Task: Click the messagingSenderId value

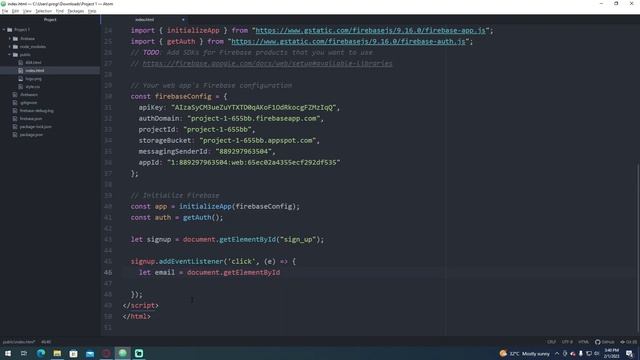Action: point(244,151)
